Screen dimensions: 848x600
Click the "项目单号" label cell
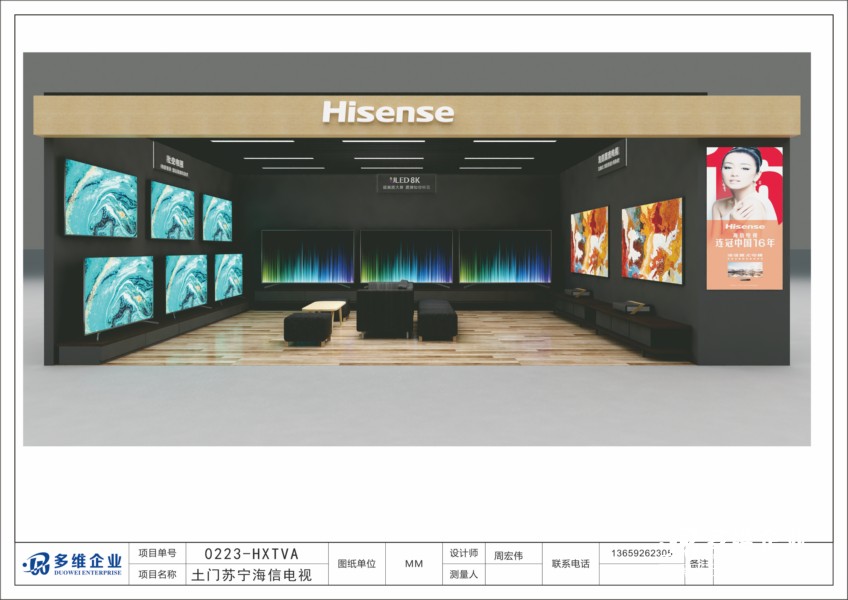(x=157, y=553)
